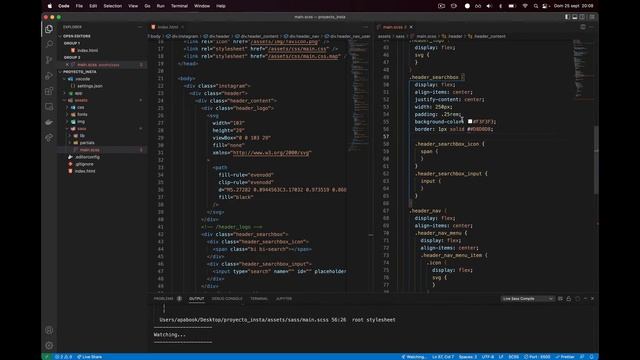Click the w3.org/2000/svg link in index.html

click(x=272, y=153)
